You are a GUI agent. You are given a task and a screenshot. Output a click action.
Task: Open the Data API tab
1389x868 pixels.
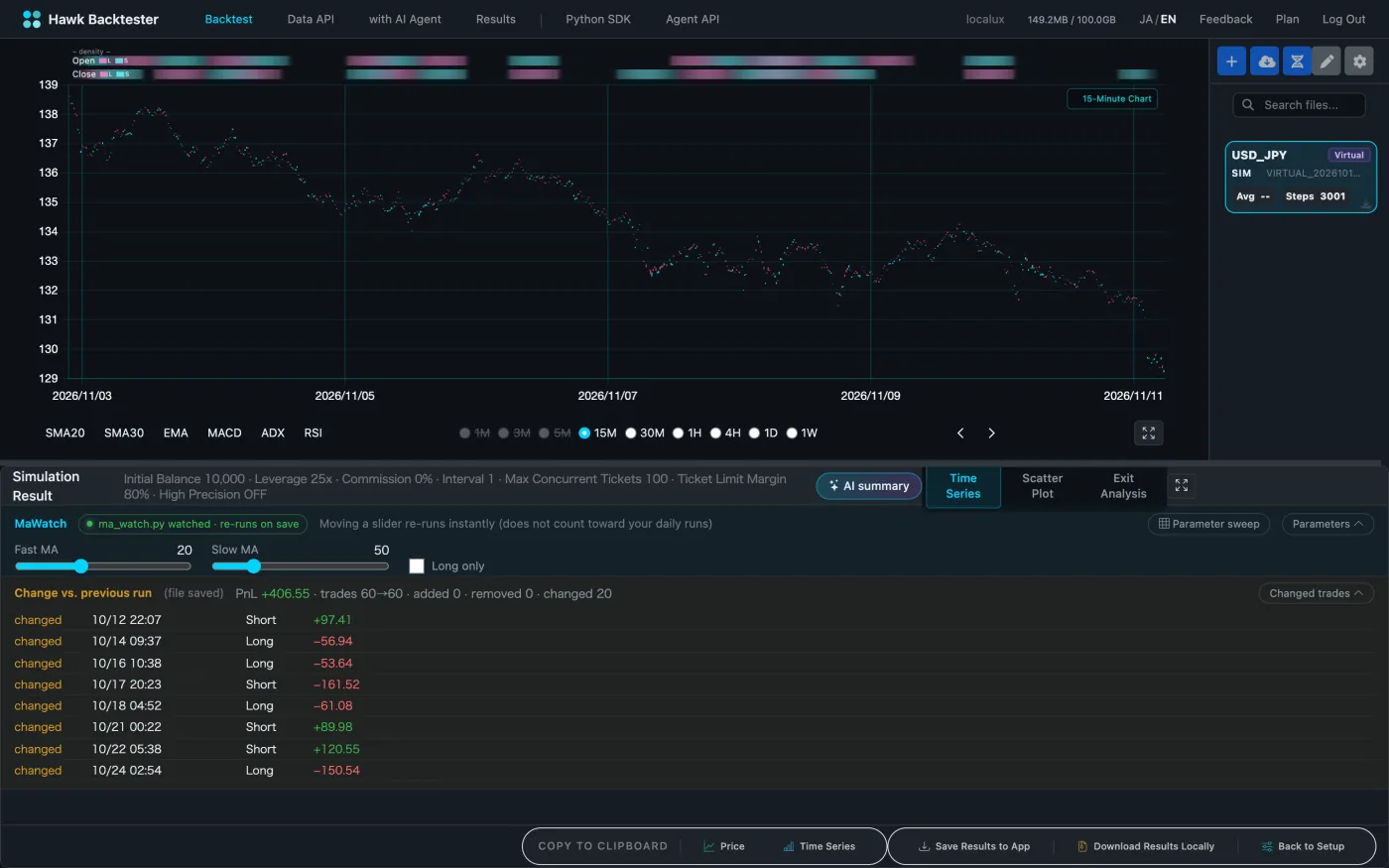pyautogui.click(x=311, y=19)
